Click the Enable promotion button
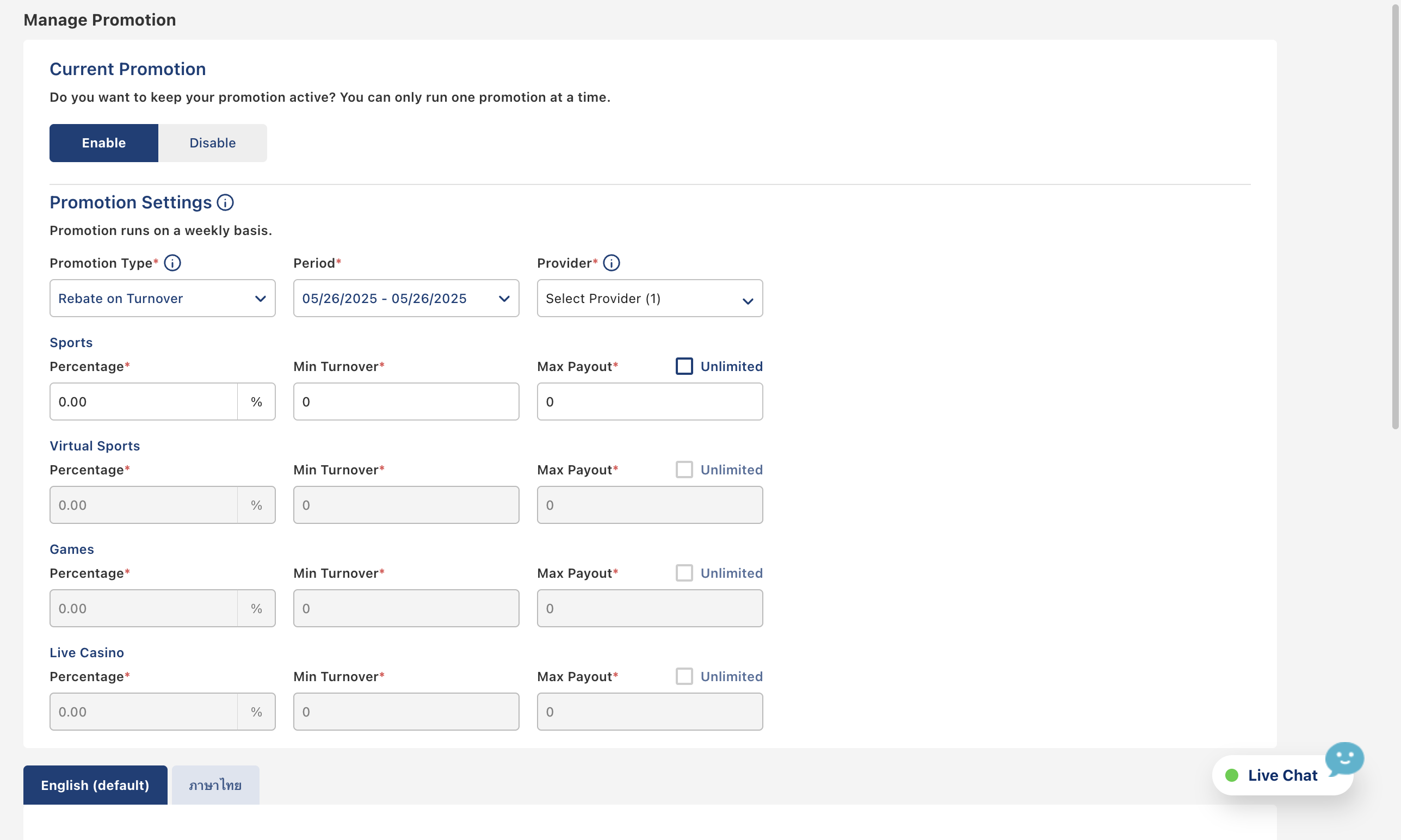1401x840 pixels. [x=103, y=143]
